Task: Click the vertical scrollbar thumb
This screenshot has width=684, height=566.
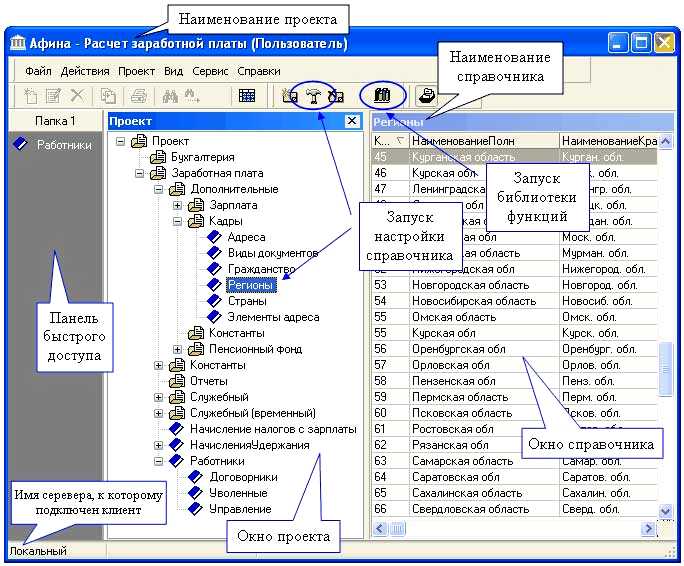Action: click(x=665, y=369)
